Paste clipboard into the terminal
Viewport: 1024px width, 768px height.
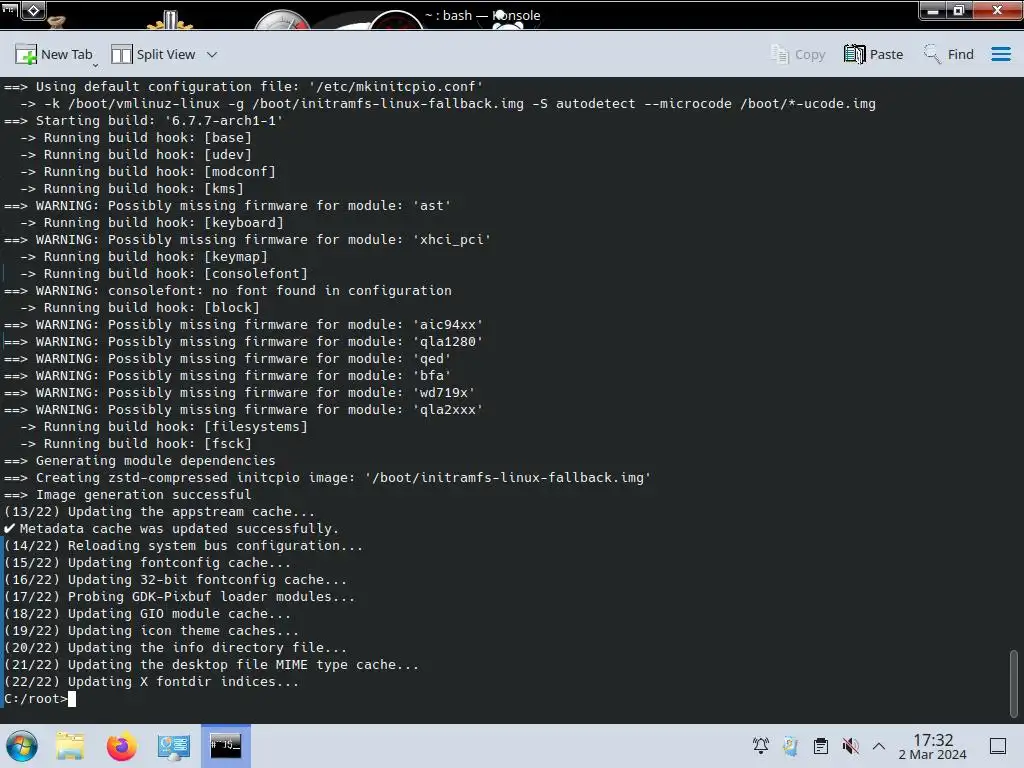[x=873, y=55]
